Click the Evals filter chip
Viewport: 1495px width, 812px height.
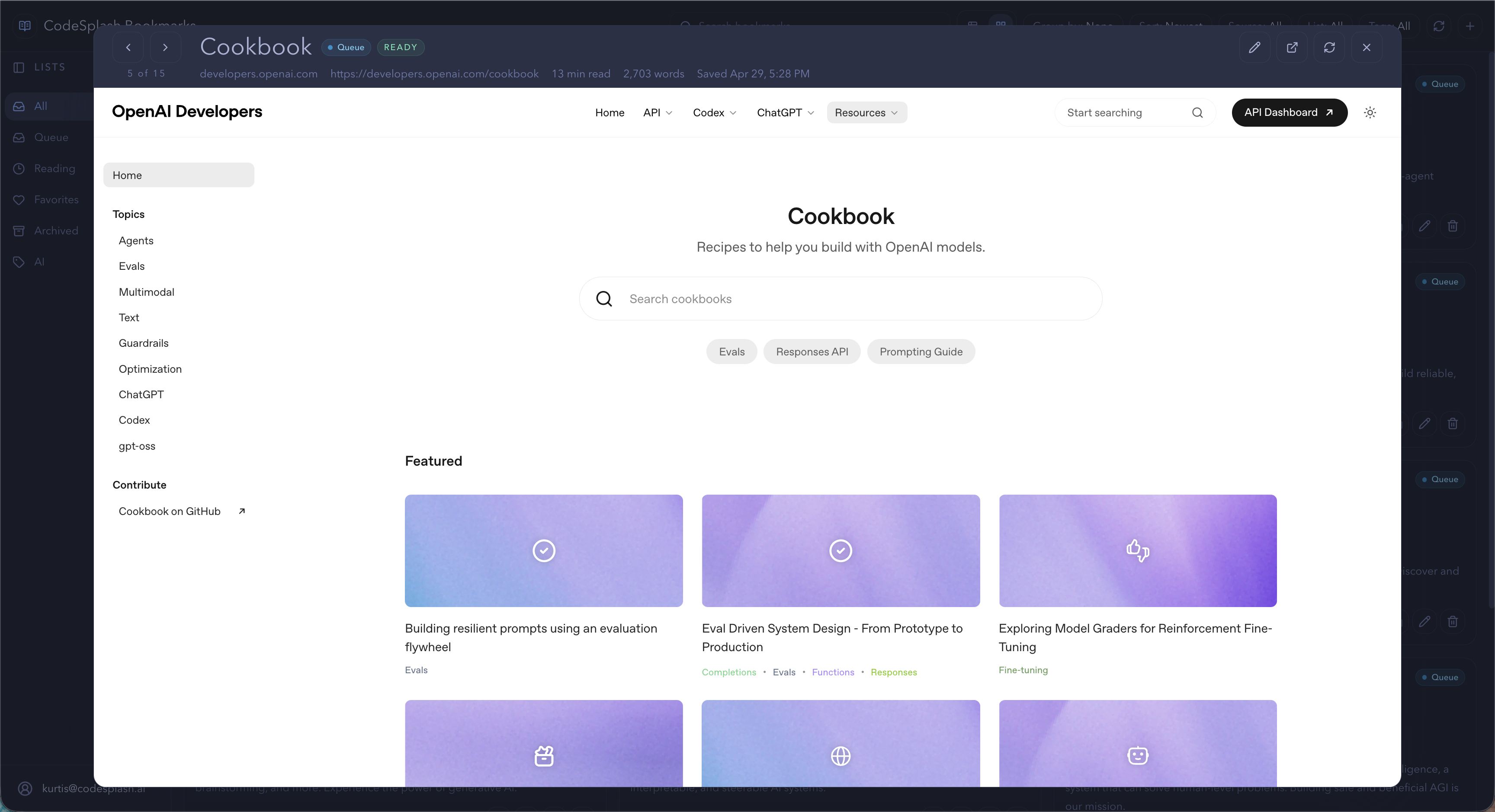732,352
